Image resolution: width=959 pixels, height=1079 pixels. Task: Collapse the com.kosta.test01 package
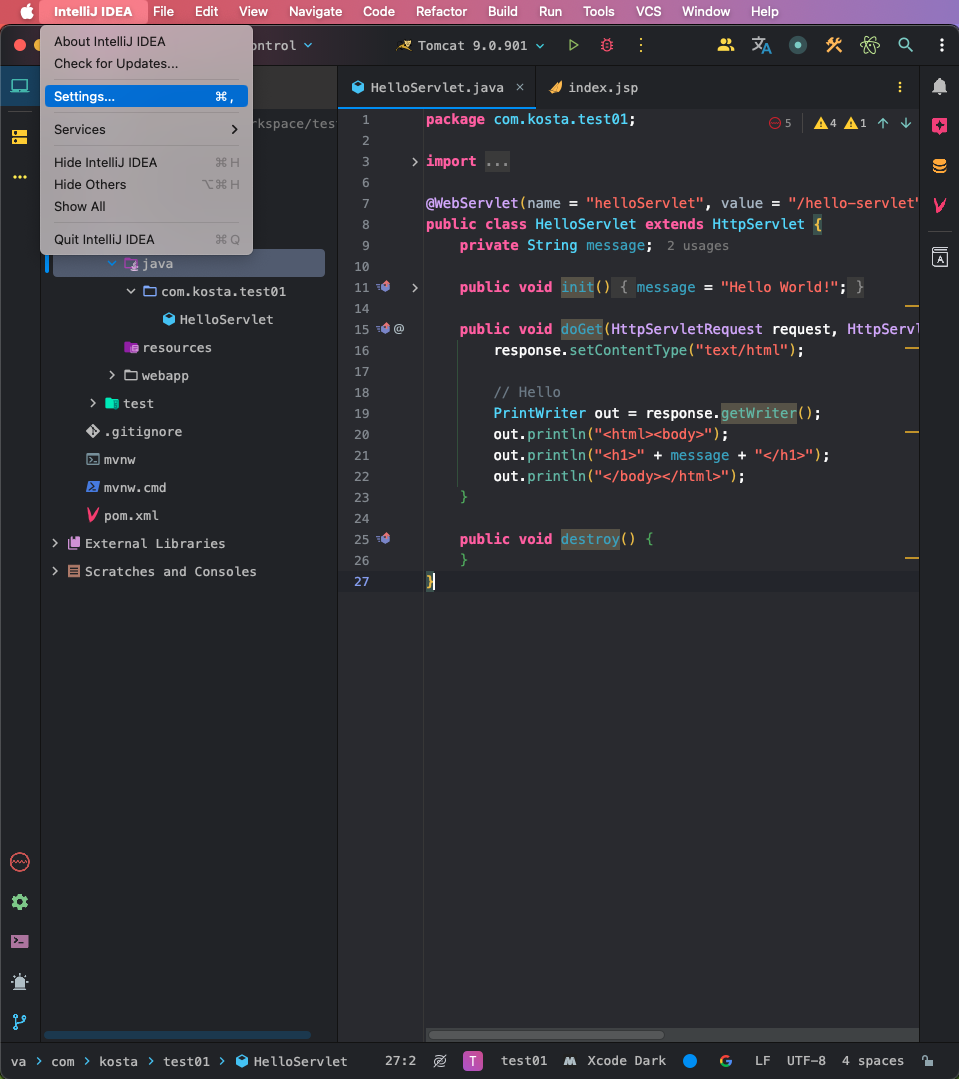[131, 292]
